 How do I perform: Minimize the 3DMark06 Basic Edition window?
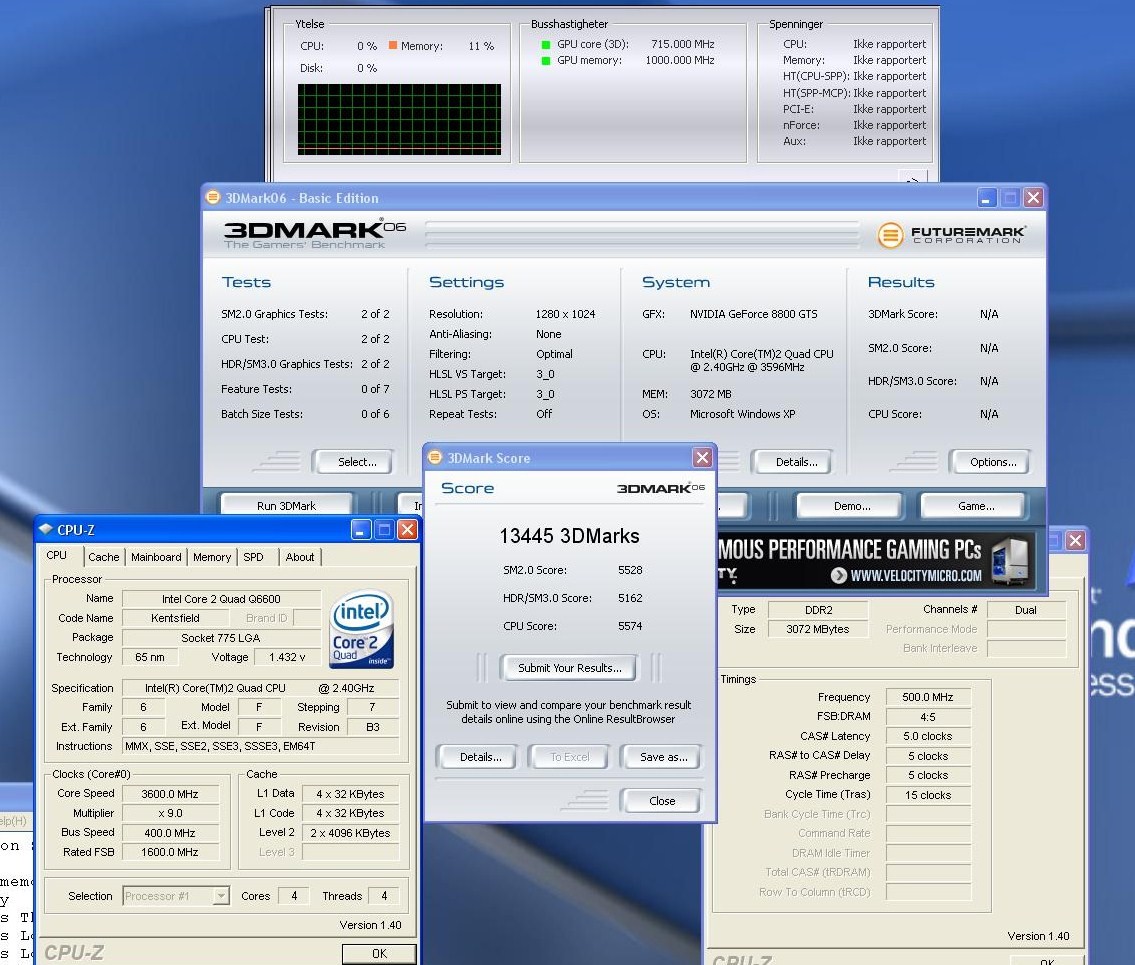click(987, 197)
